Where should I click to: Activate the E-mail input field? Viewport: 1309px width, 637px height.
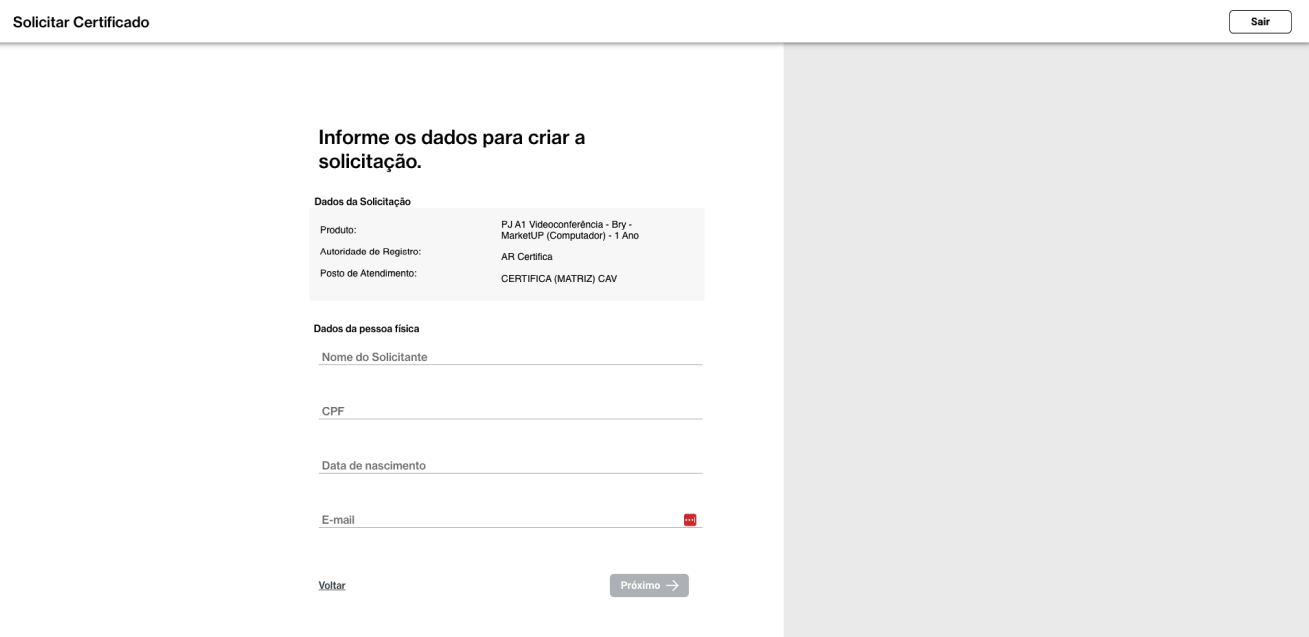(498, 519)
